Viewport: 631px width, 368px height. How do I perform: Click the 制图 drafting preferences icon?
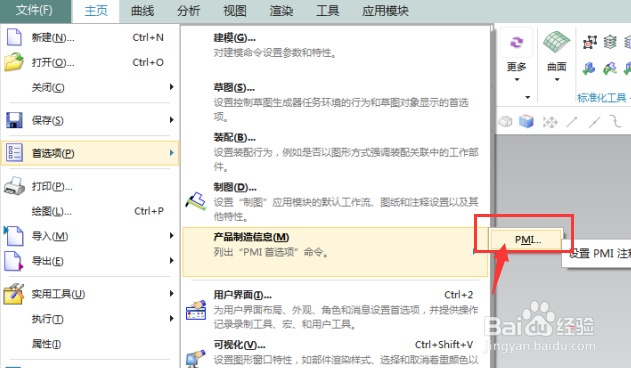click(196, 201)
